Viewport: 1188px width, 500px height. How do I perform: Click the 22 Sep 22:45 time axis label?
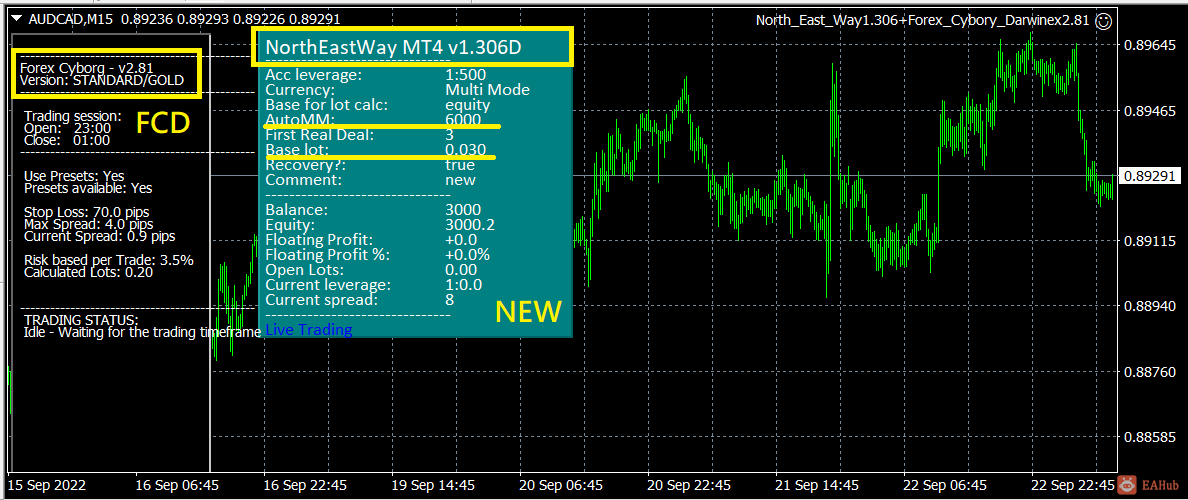[x=1074, y=484]
